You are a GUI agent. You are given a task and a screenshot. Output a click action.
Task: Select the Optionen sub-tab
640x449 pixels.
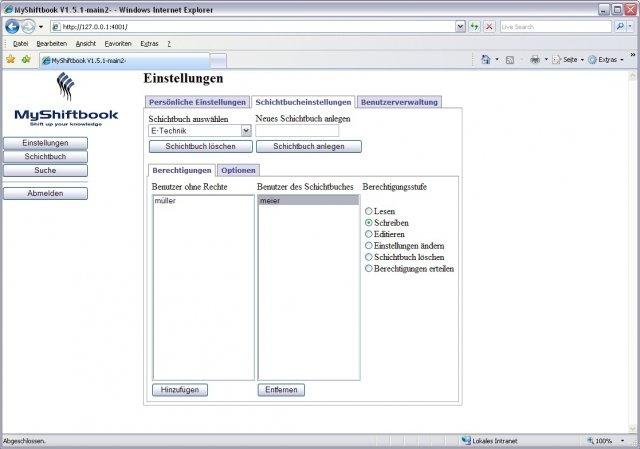tap(238, 170)
